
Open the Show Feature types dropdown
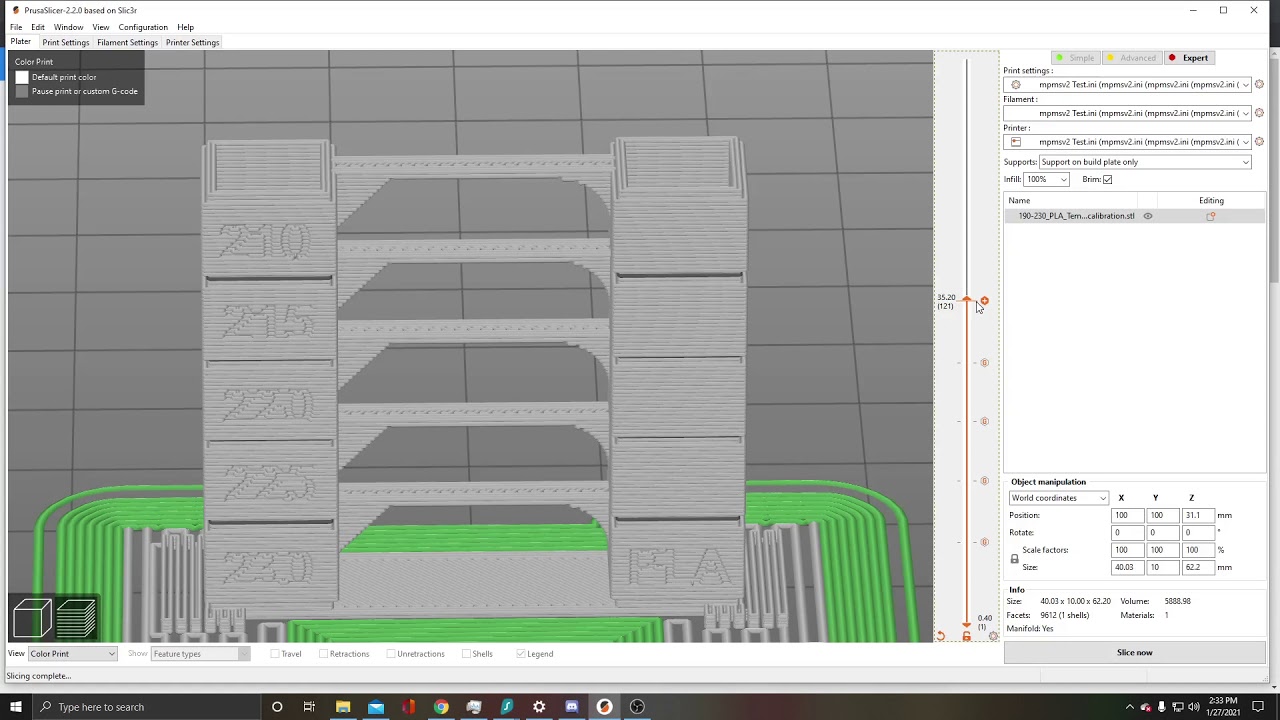click(200, 654)
